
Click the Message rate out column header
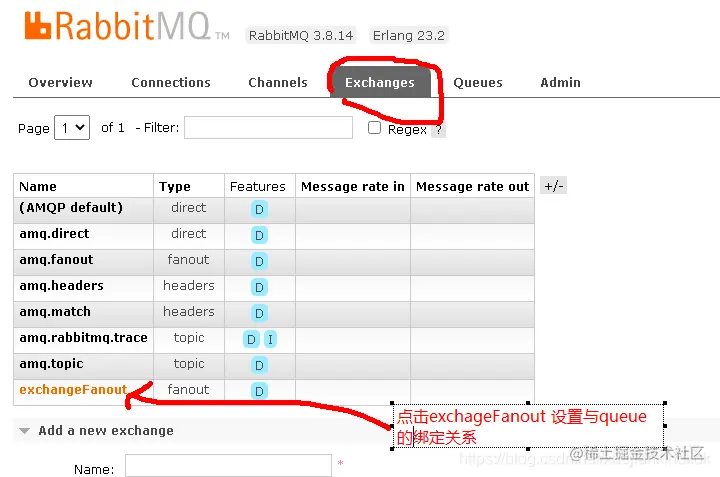tap(472, 186)
